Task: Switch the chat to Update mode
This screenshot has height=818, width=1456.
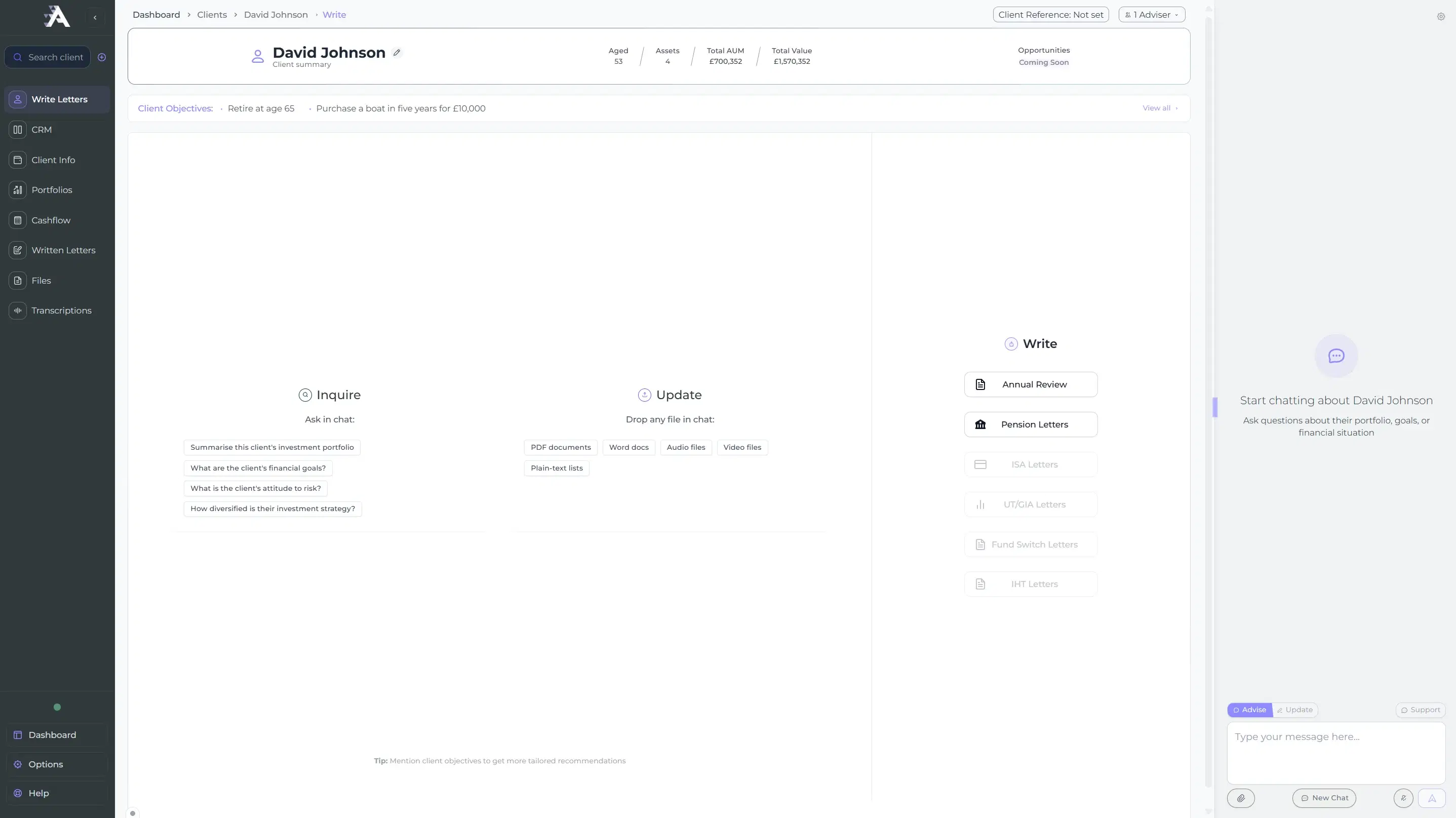Action: [1295, 710]
